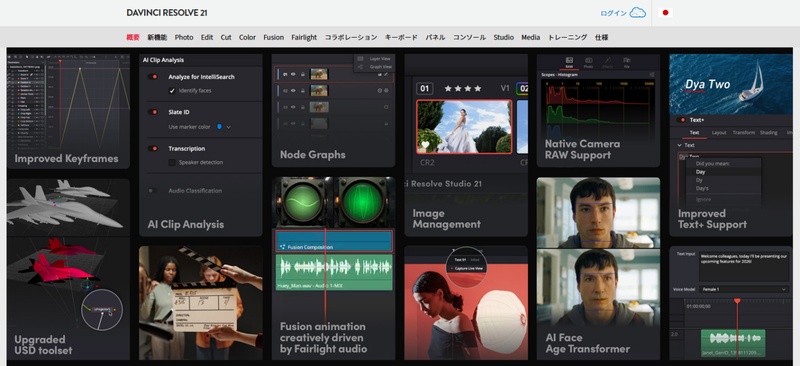Click the Fusion Composition clip icon
Screen dimensions: 800x366
tap(282, 247)
